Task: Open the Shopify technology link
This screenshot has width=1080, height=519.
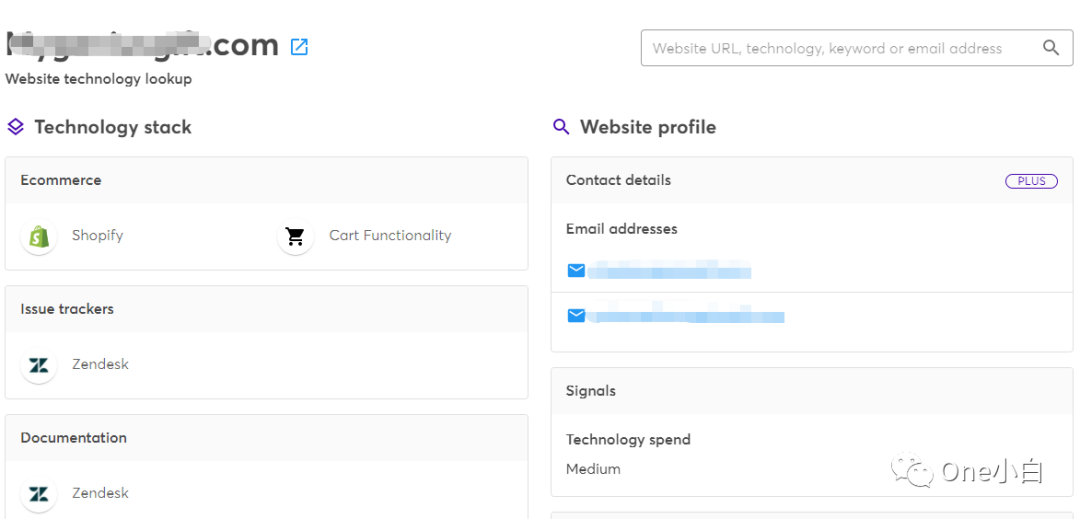Action: click(97, 235)
